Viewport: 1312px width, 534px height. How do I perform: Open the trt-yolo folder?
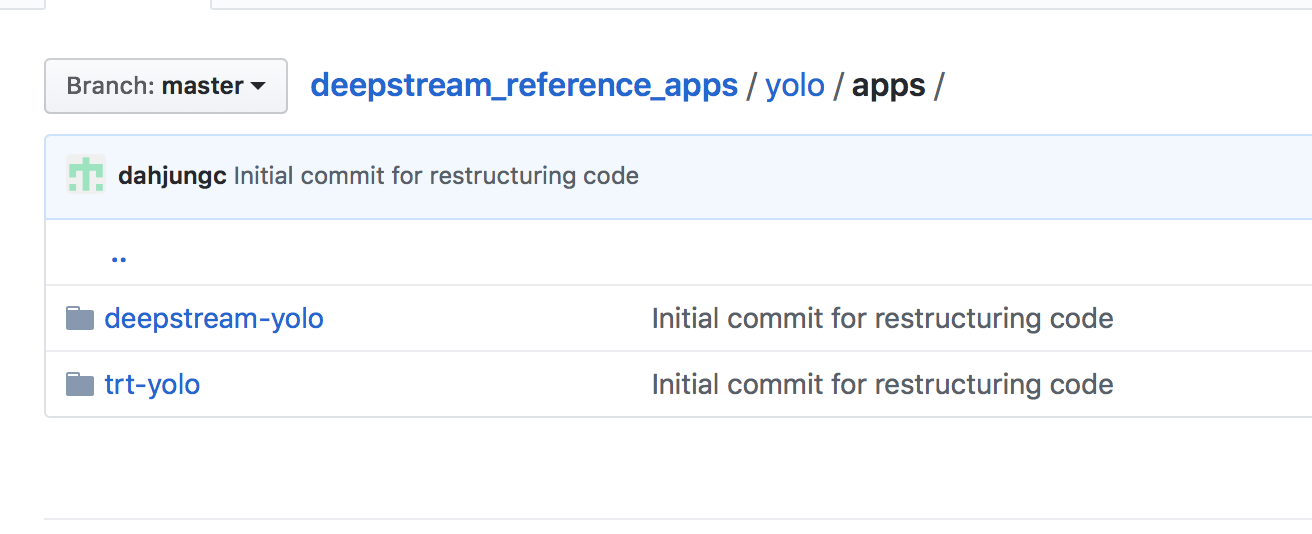(x=152, y=384)
